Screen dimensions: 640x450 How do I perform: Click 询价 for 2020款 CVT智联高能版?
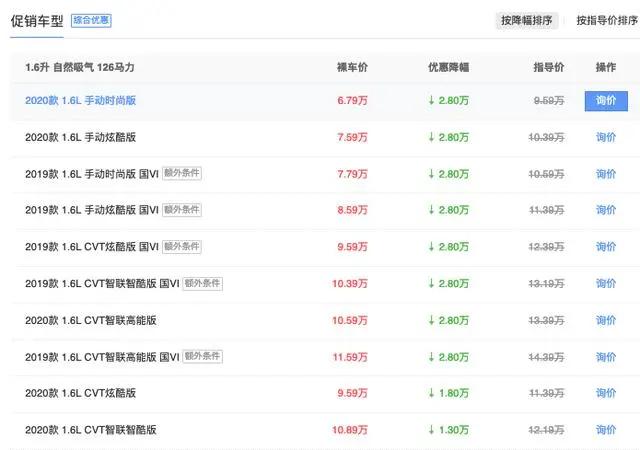point(606,320)
